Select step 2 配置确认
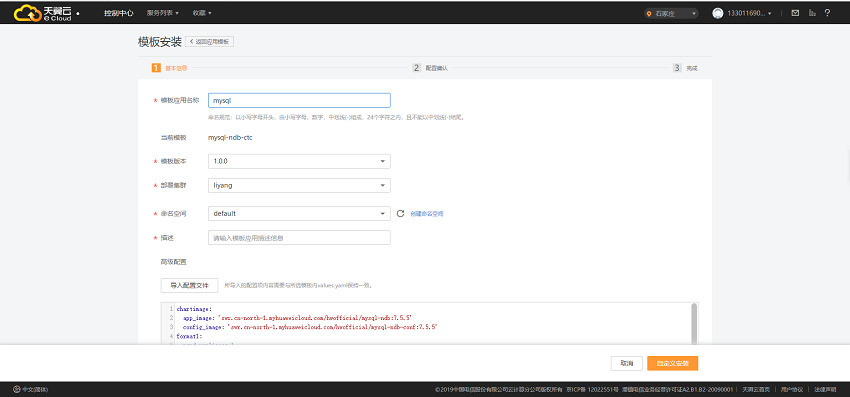850x397 pixels. pyautogui.click(x=430, y=68)
